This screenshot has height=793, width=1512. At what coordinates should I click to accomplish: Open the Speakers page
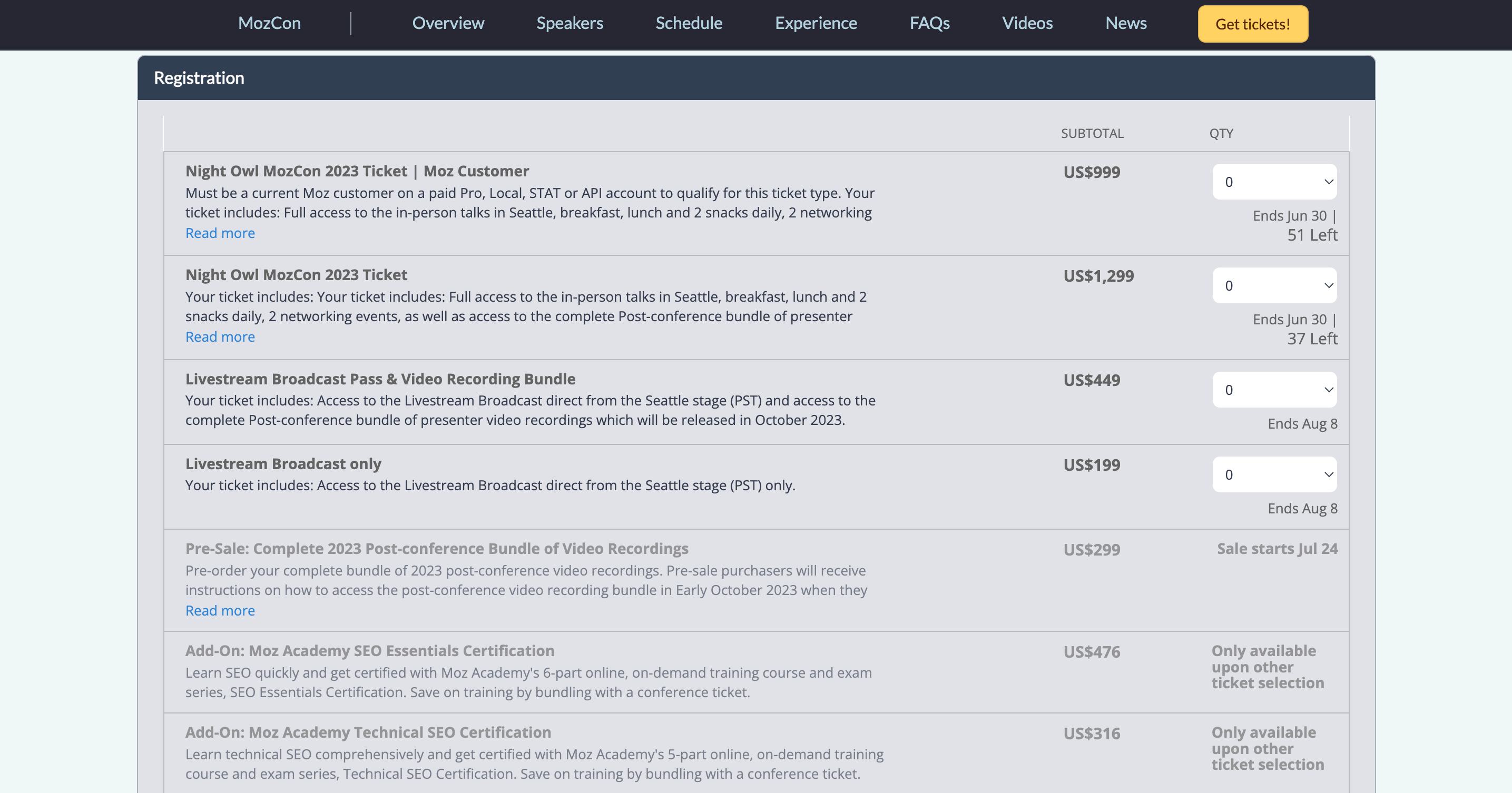point(570,23)
